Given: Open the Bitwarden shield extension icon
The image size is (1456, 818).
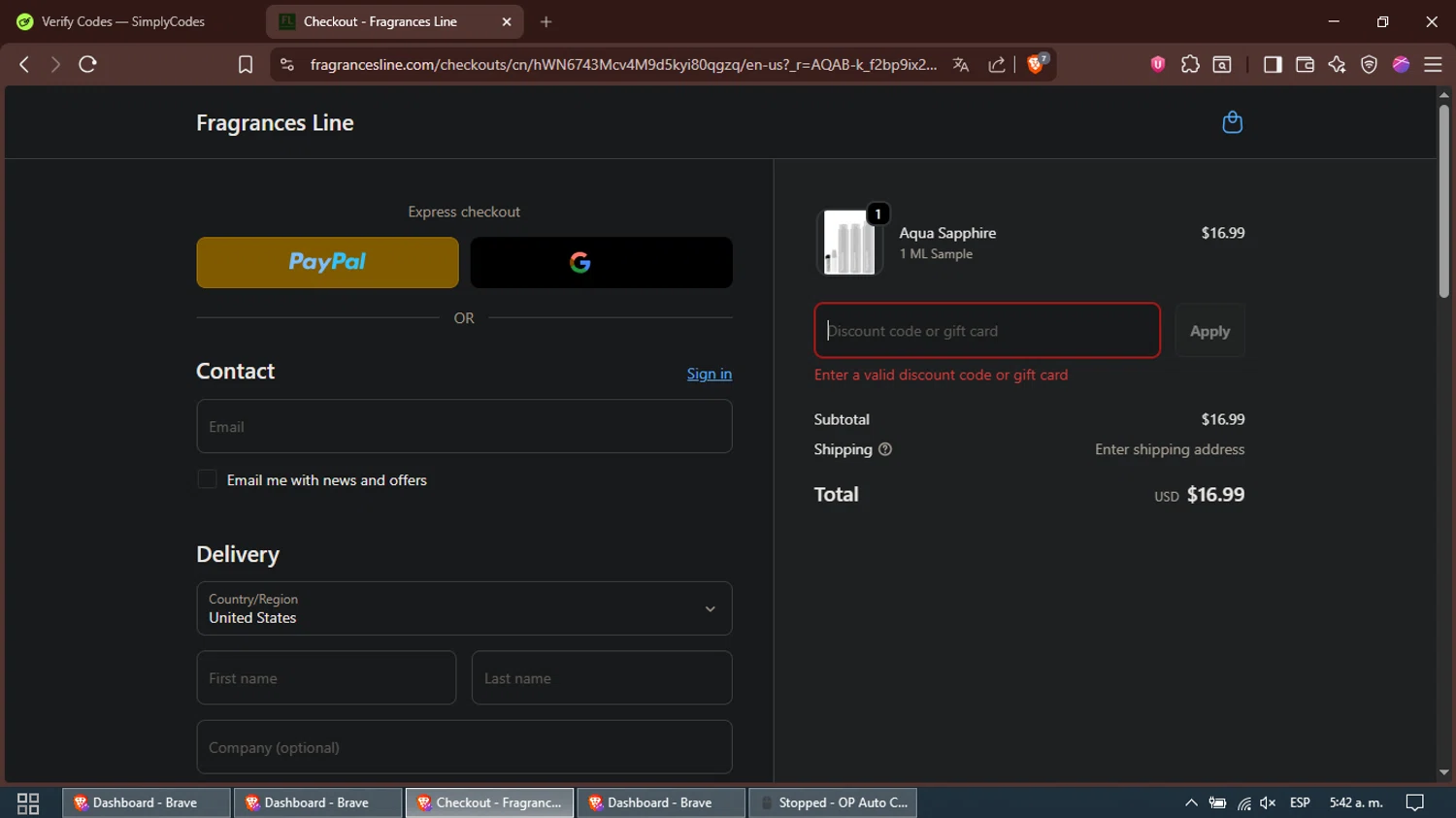Looking at the screenshot, I should point(1157,64).
